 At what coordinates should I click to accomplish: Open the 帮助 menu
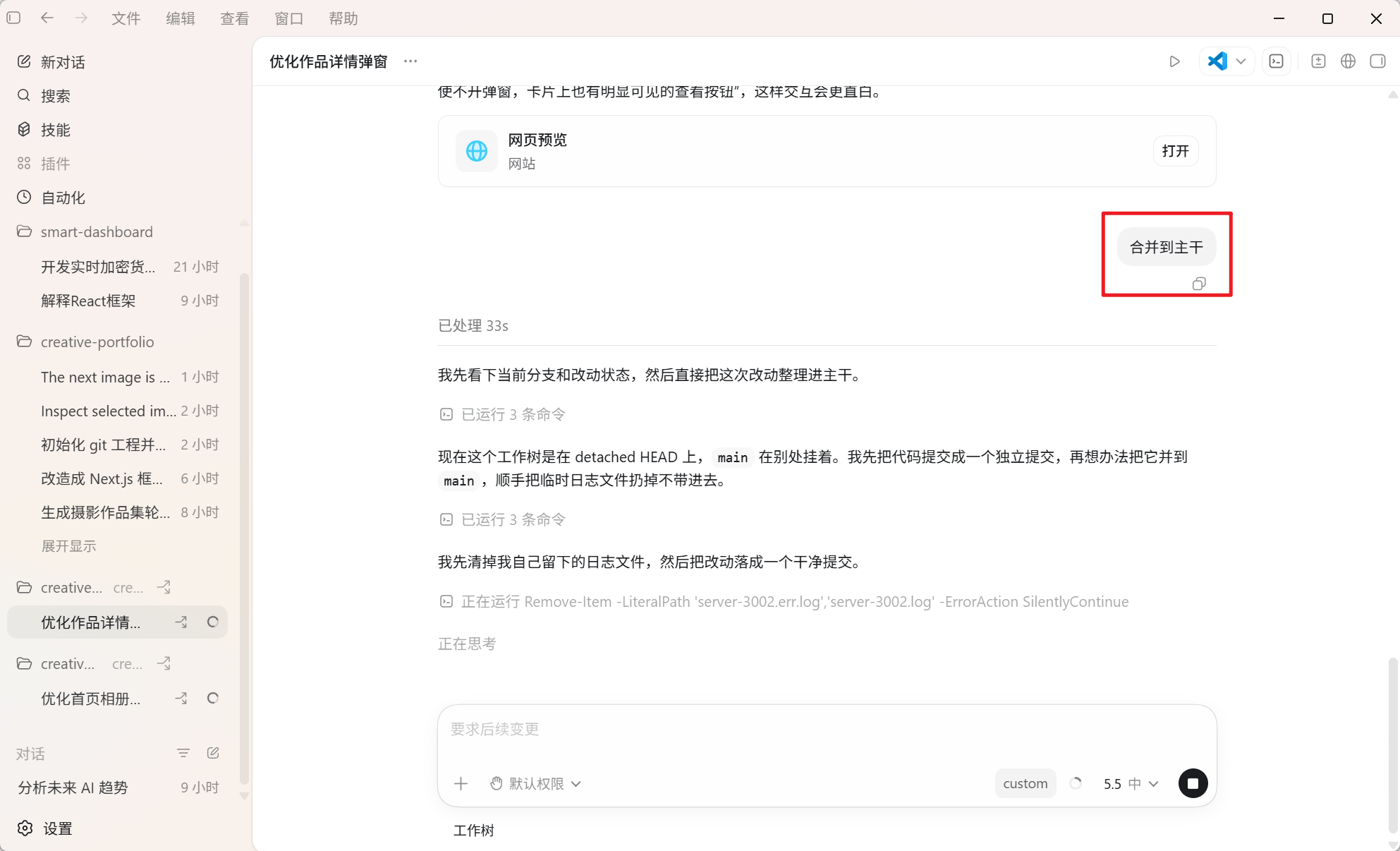pos(343,18)
